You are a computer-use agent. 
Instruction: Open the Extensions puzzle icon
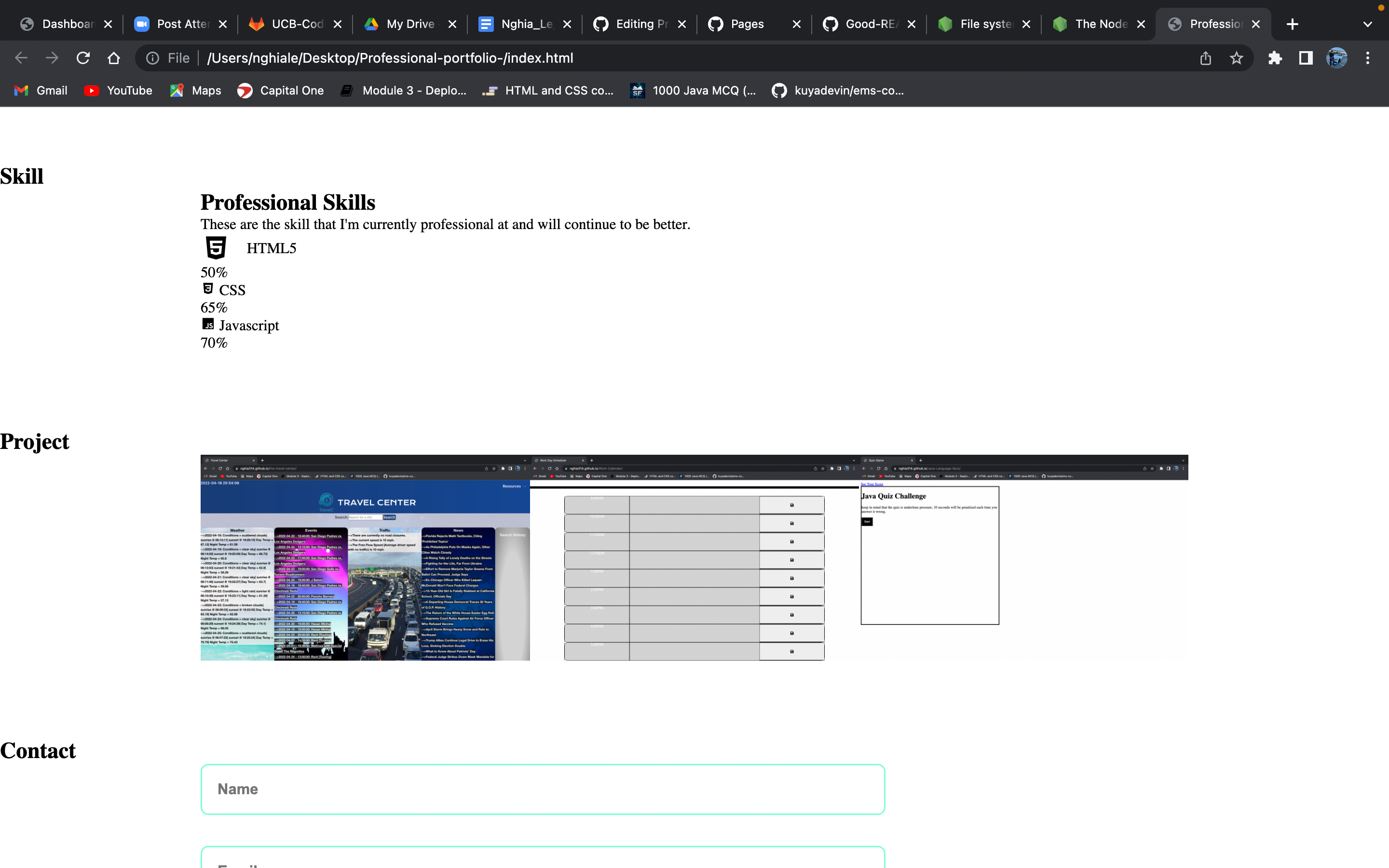tap(1275, 58)
